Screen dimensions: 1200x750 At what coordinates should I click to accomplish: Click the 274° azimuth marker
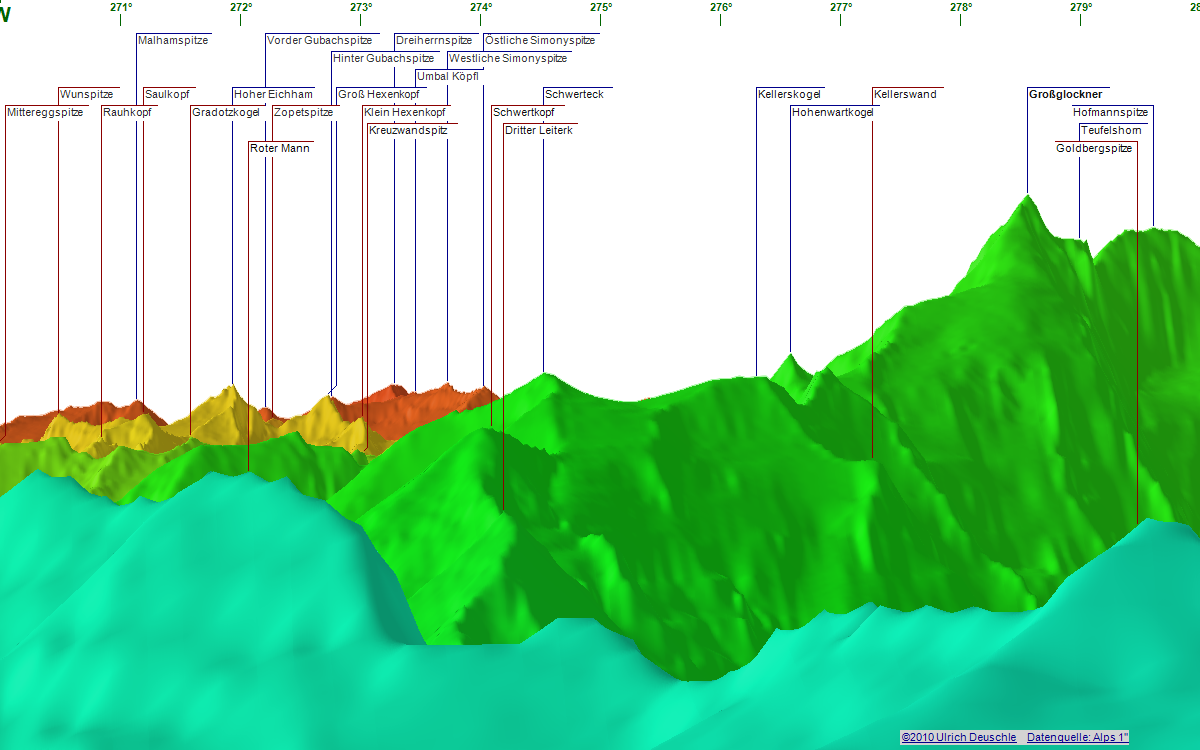481,7
